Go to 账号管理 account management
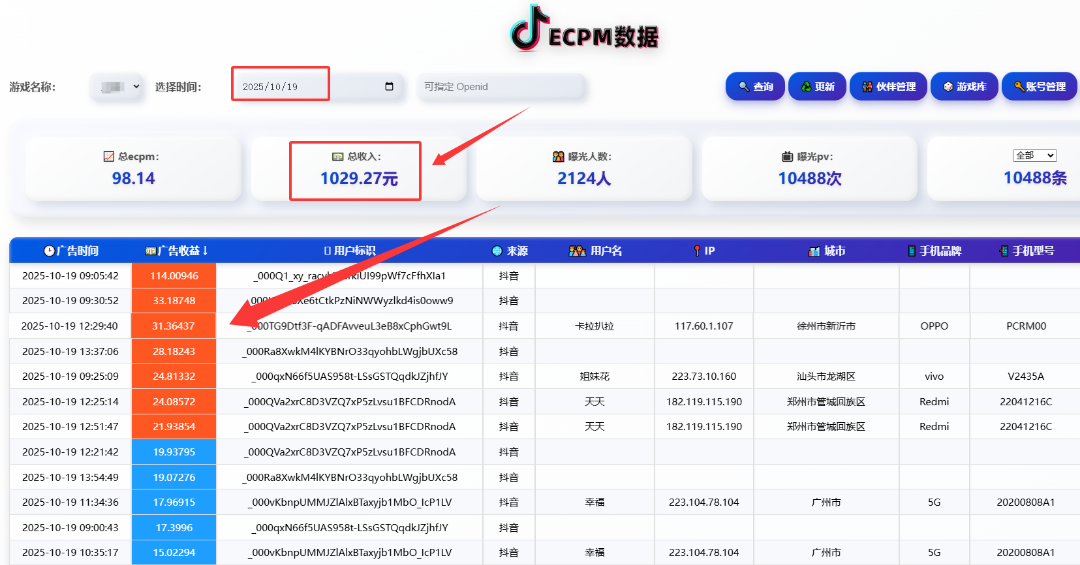This screenshot has width=1080, height=565. tap(1039, 87)
